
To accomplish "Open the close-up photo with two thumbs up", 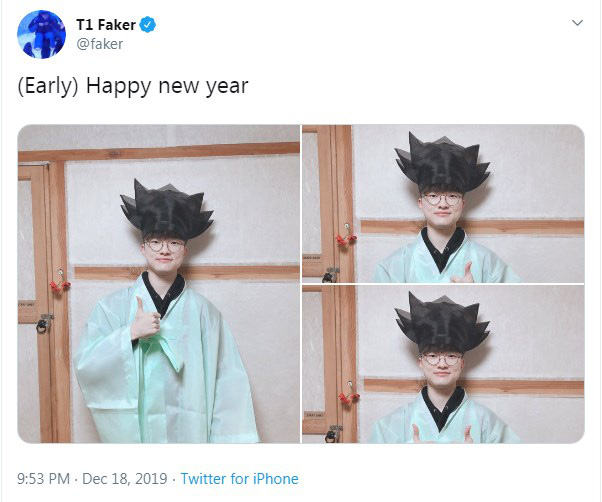I will (443, 364).
